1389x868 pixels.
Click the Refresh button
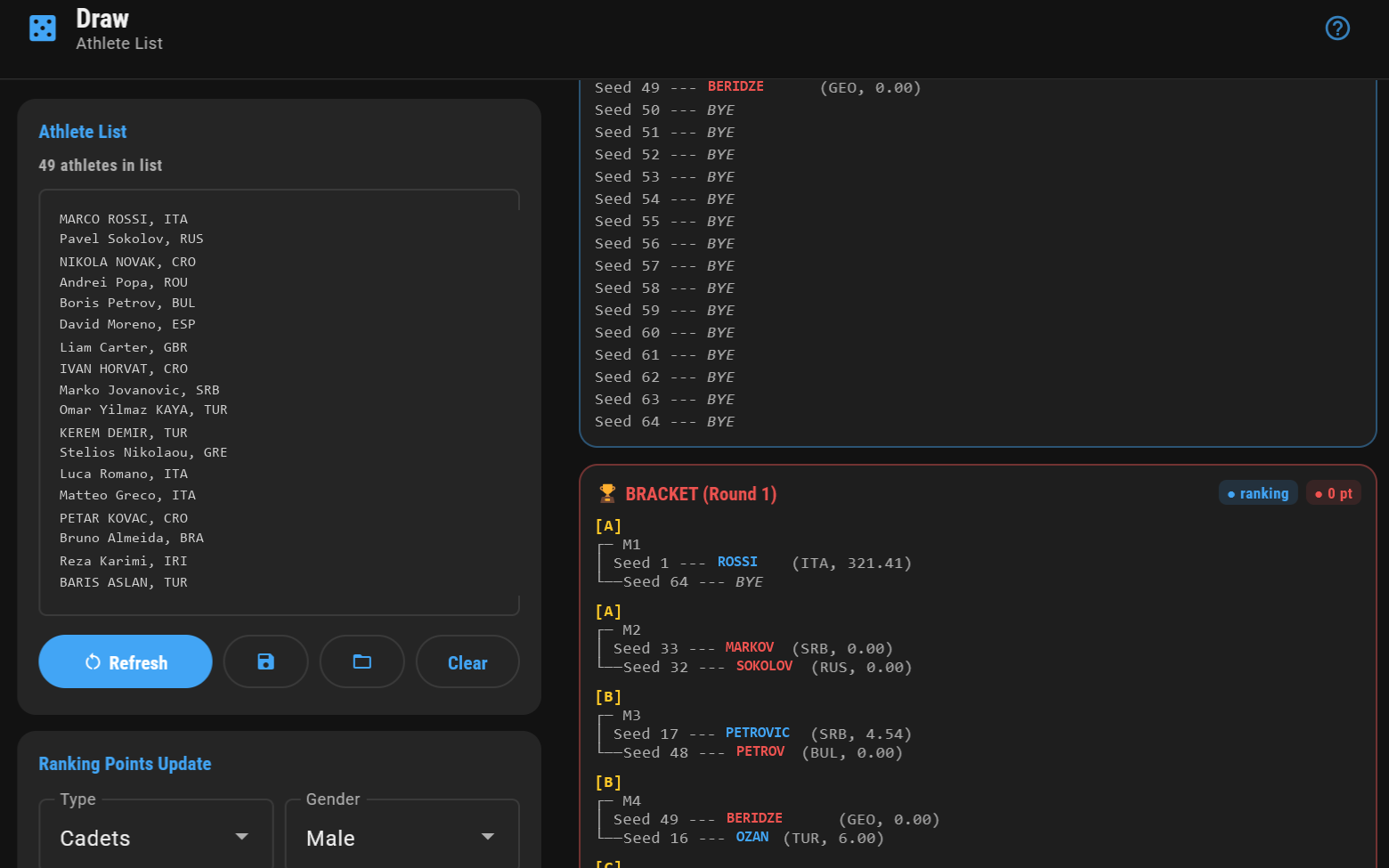[x=126, y=661]
